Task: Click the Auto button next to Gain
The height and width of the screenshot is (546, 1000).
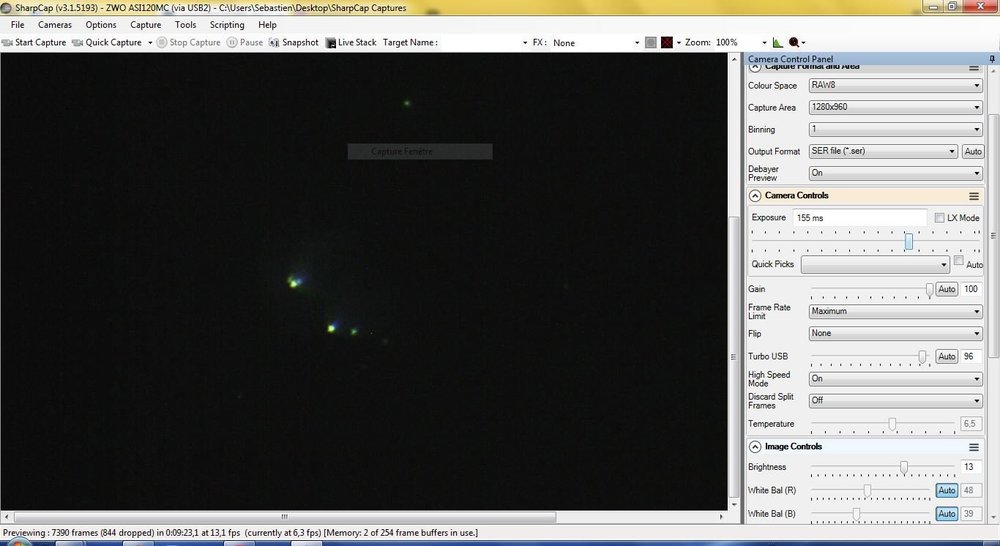Action: (x=946, y=289)
